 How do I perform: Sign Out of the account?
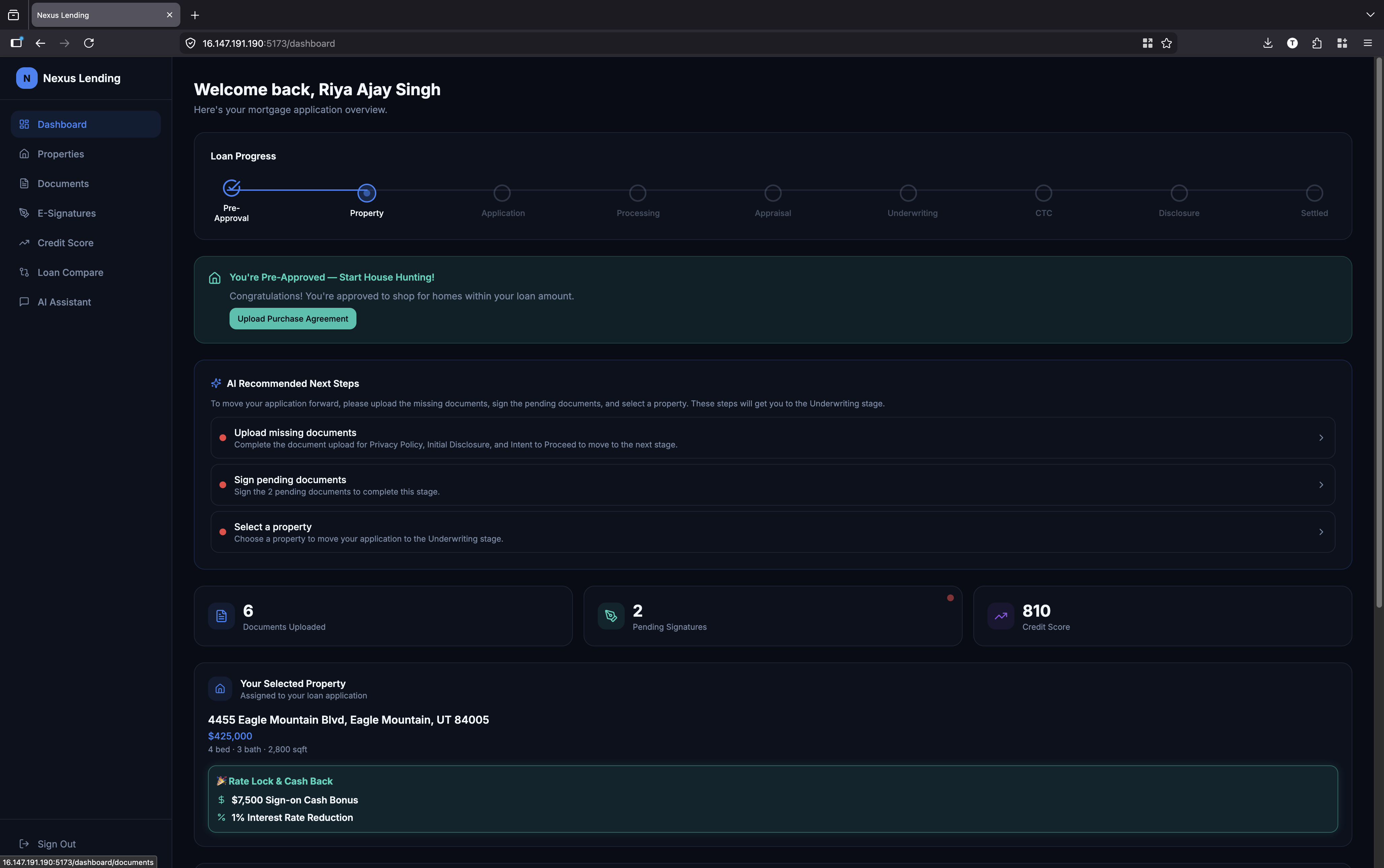click(56, 843)
